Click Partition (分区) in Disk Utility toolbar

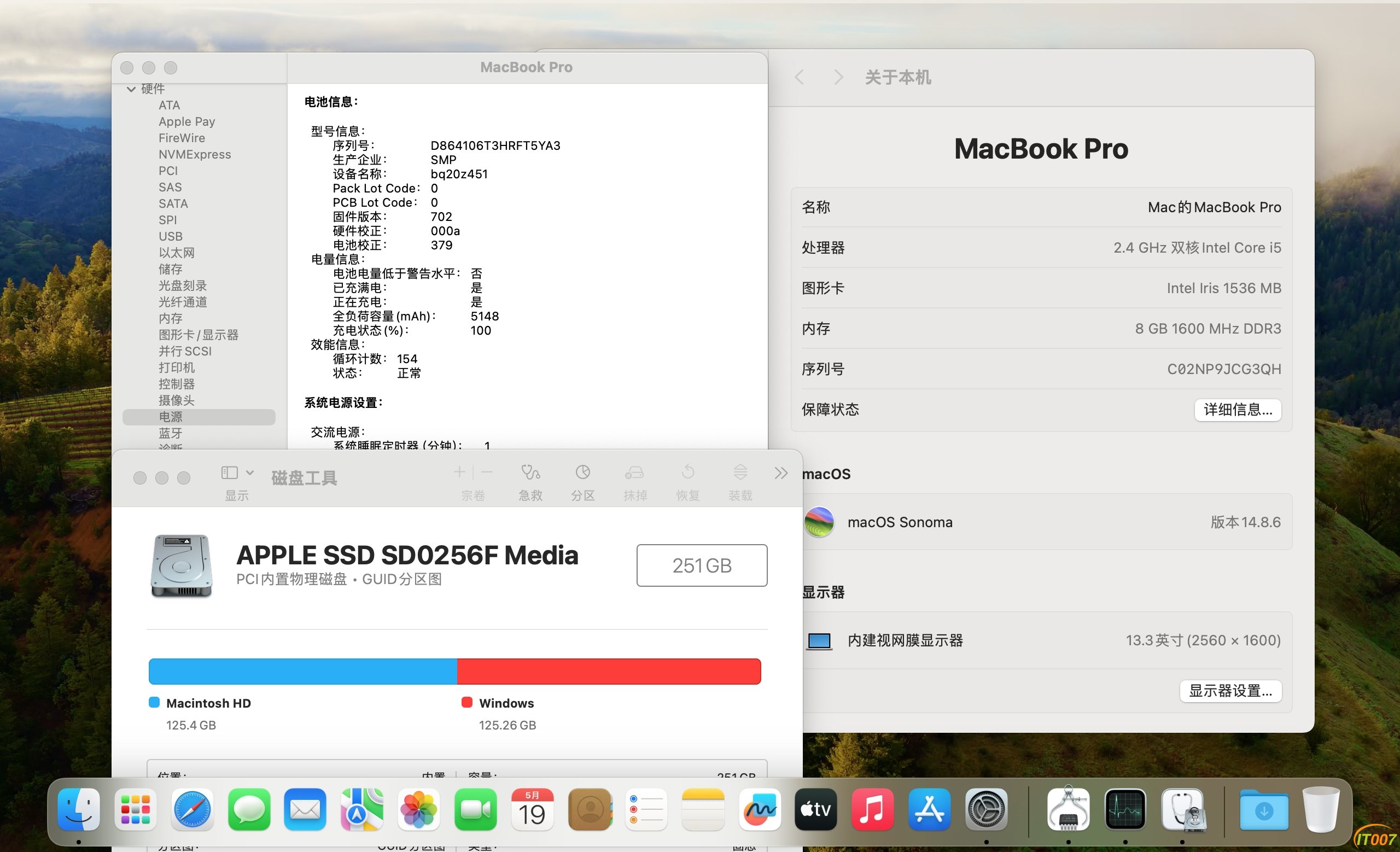coord(582,482)
